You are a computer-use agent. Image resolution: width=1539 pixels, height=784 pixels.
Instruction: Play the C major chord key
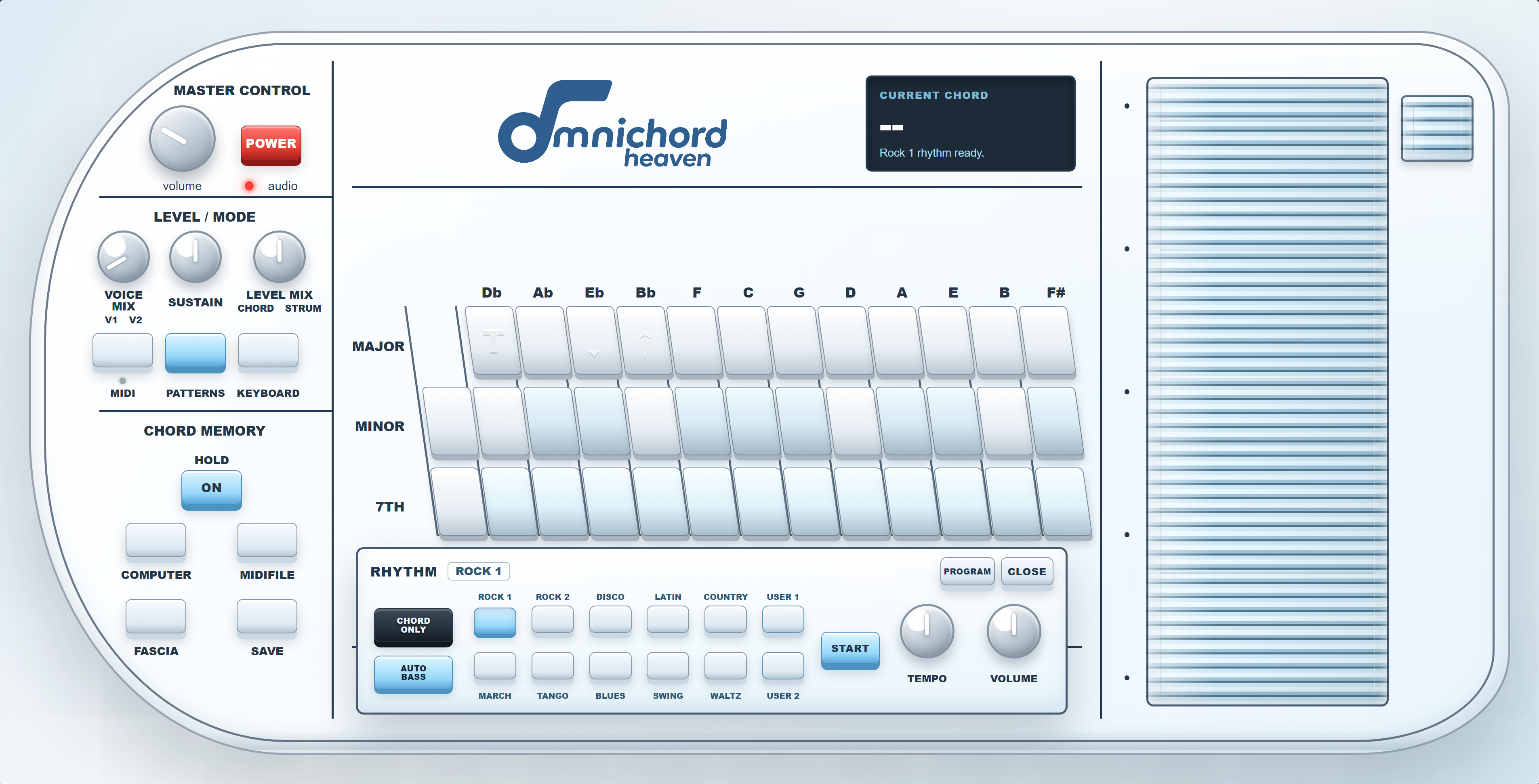pyautogui.click(x=746, y=342)
